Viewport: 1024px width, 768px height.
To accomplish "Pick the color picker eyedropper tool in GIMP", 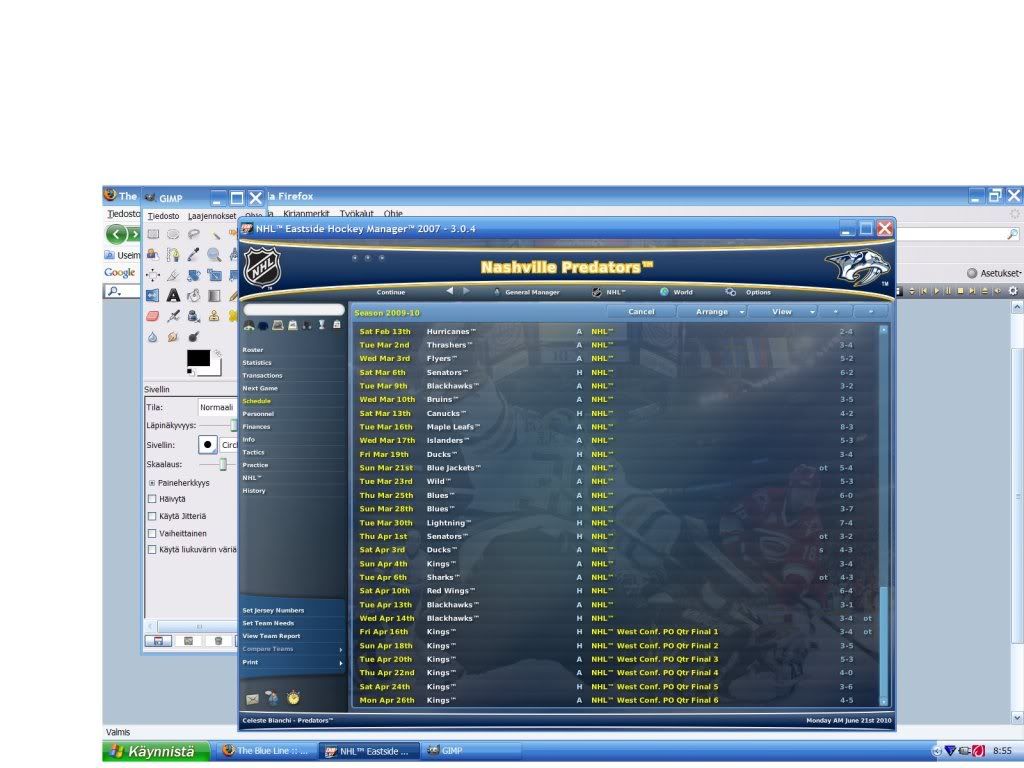I will click(194, 255).
